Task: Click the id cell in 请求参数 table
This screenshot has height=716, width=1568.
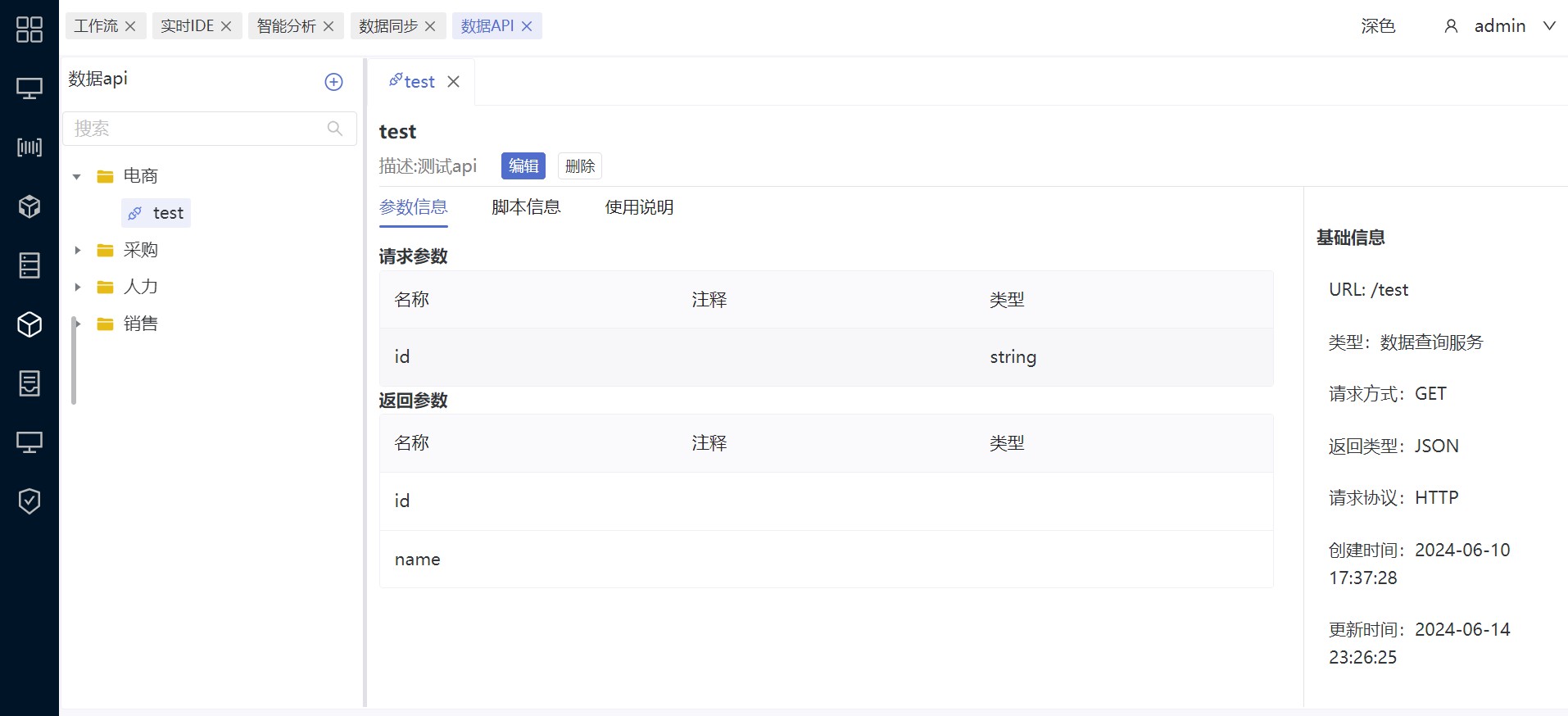Action: coord(402,357)
